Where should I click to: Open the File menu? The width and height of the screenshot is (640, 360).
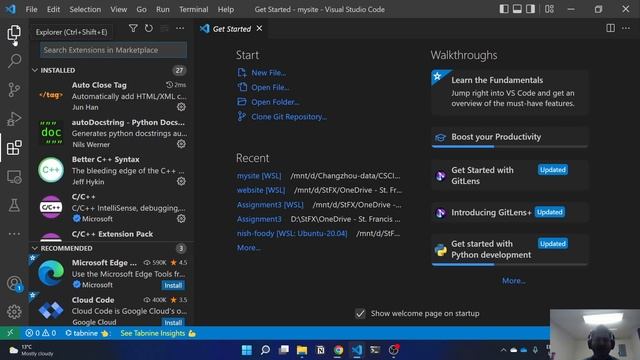31,9
